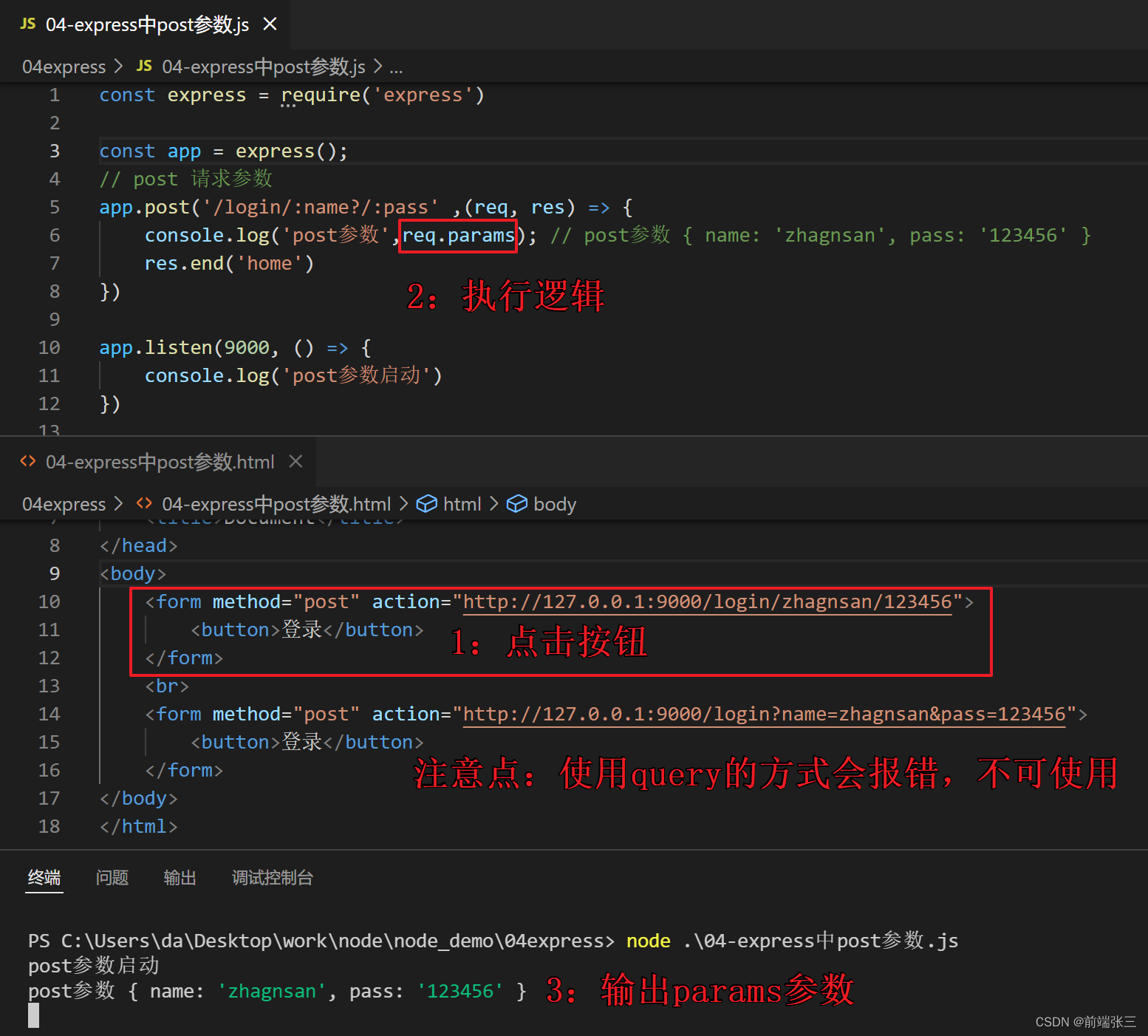Screen dimensions: 1148x1036
Task: Select the 04-express中post参数.html editor tab
Action: point(159,462)
